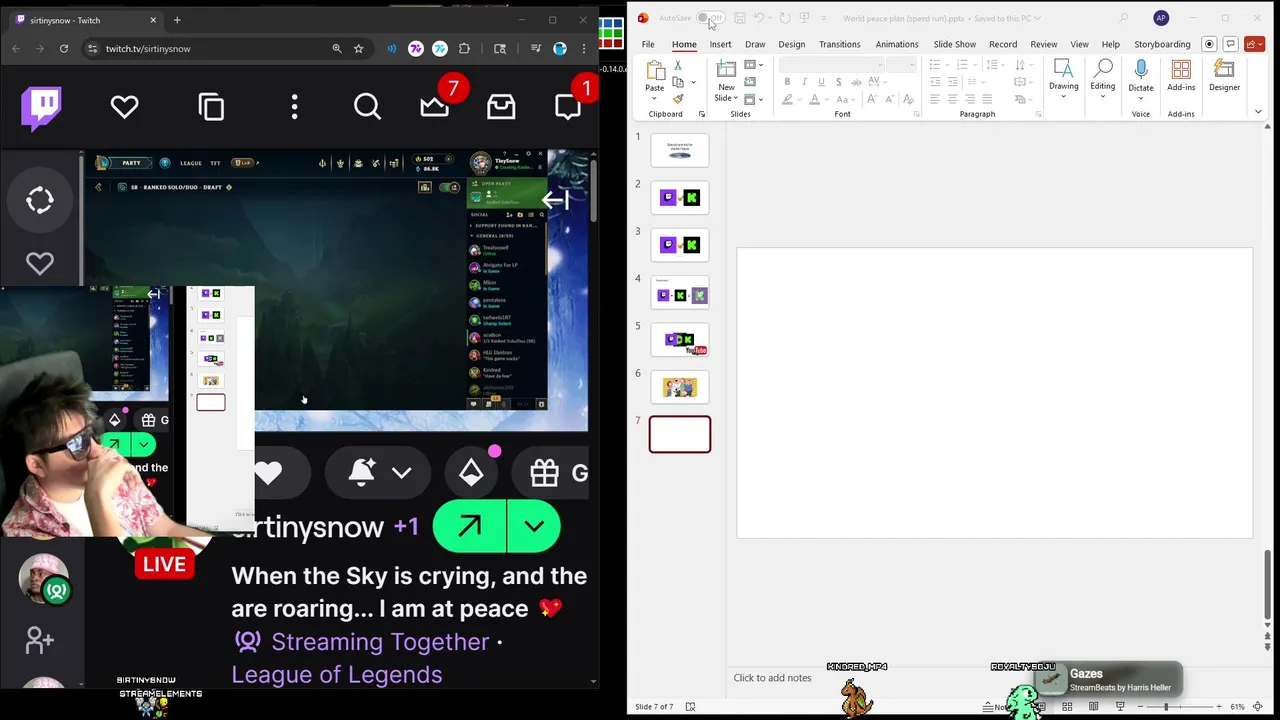Open Twitch three-dot more menu

point(294,107)
